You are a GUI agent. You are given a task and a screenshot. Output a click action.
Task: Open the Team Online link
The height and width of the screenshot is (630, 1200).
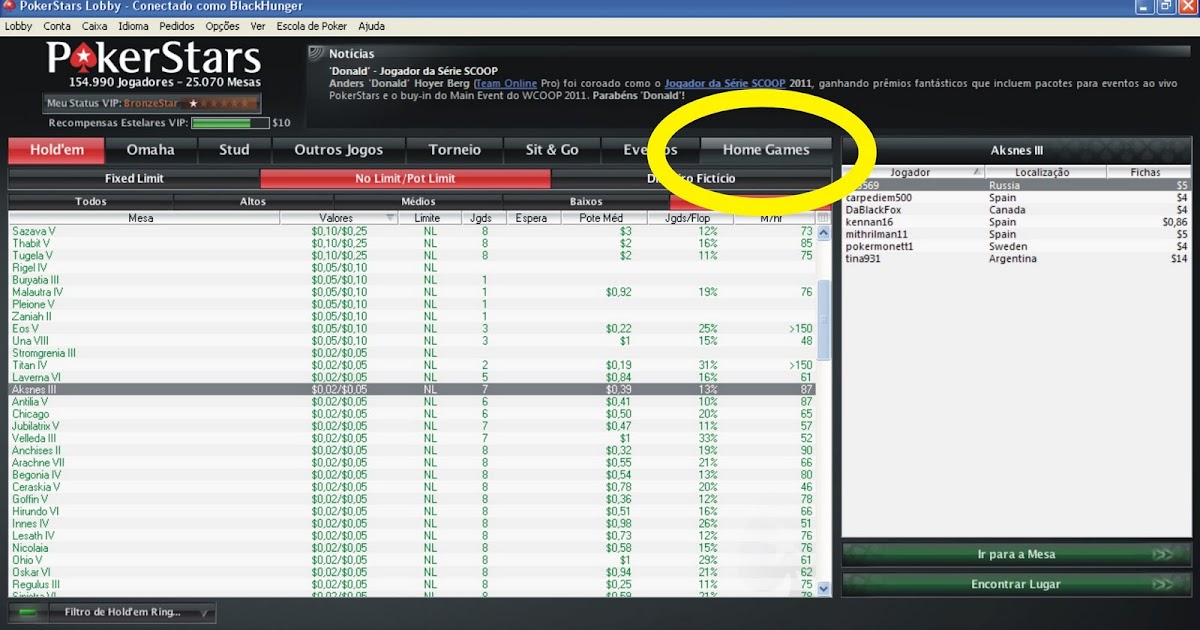tap(505, 83)
